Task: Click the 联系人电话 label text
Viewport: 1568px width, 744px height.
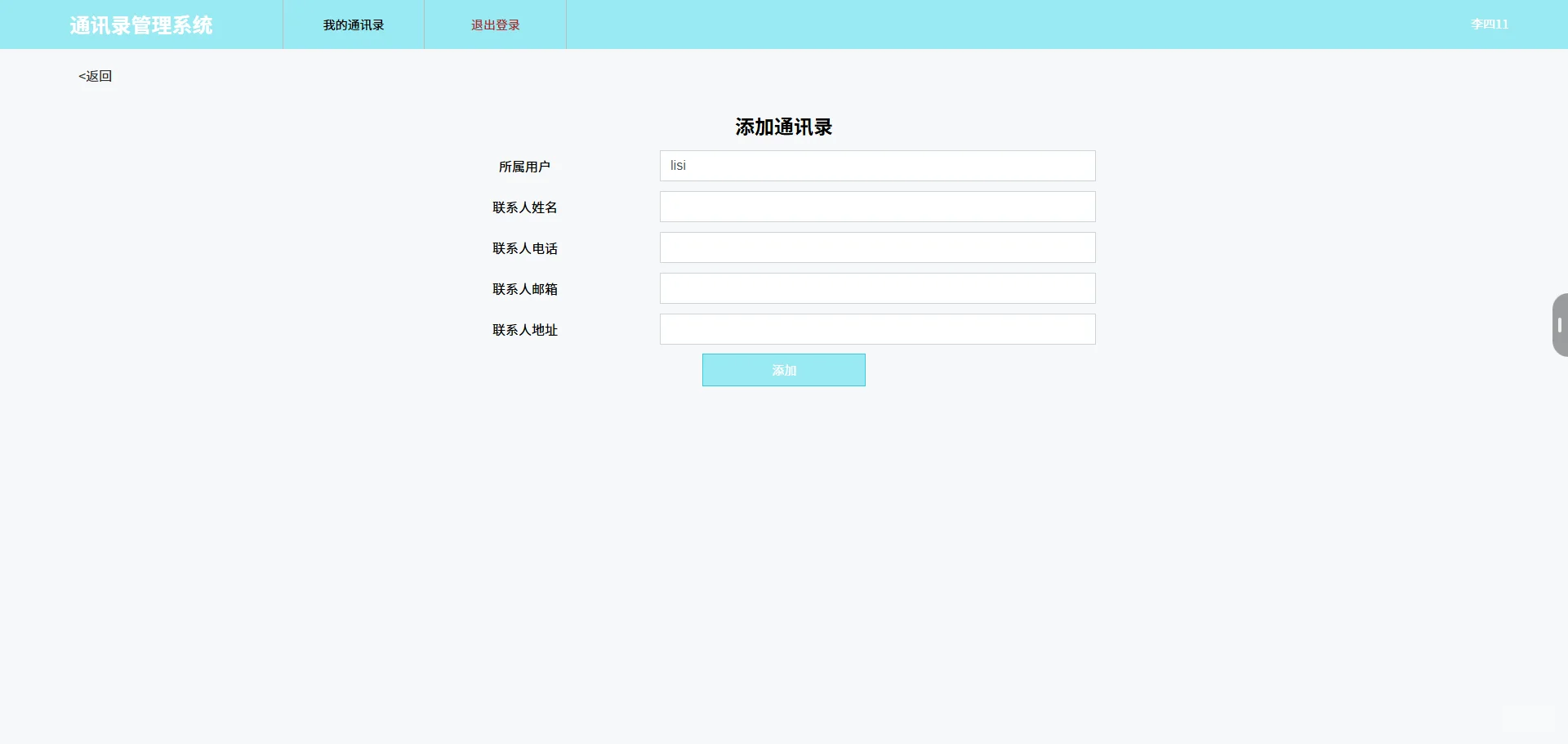Action: [x=524, y=248]
